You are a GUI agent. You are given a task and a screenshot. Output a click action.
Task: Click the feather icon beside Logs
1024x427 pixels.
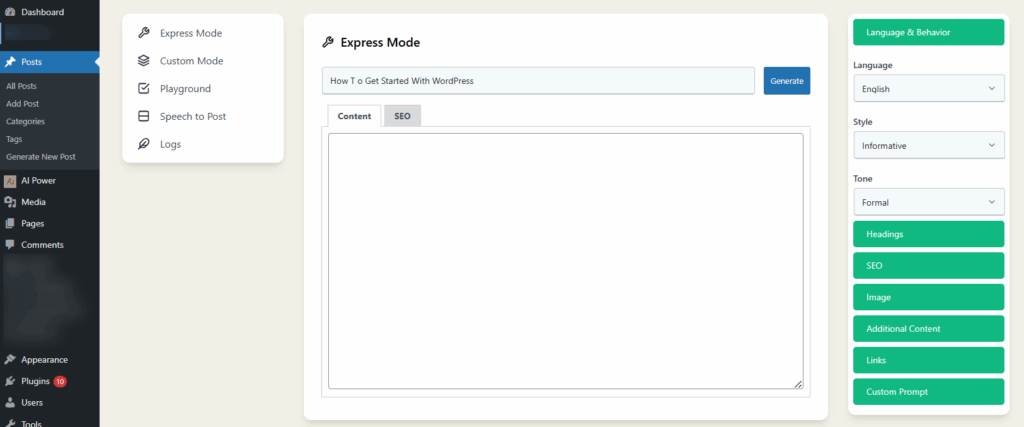144,144
